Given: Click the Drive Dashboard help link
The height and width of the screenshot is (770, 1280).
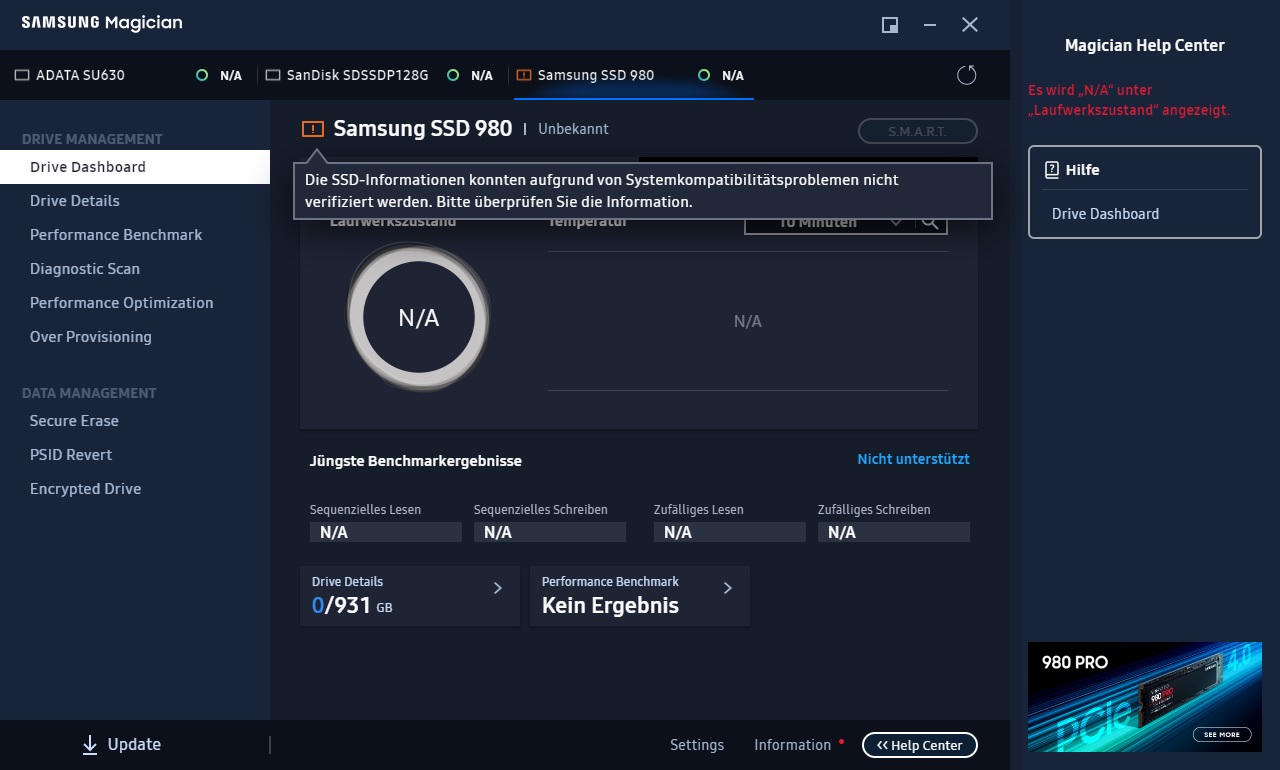Looking at the screenshot, I should pyautogui.click(x=1105, y=214).
